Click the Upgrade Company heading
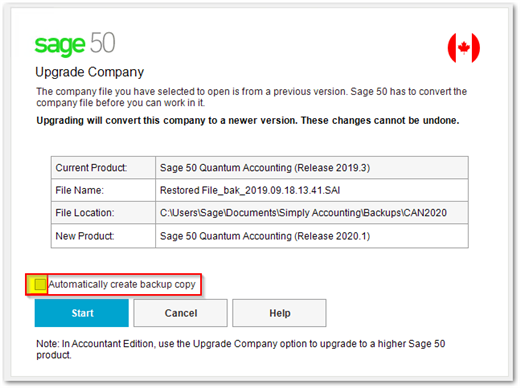Screen dimensions: 520x388 coord(90,72)
